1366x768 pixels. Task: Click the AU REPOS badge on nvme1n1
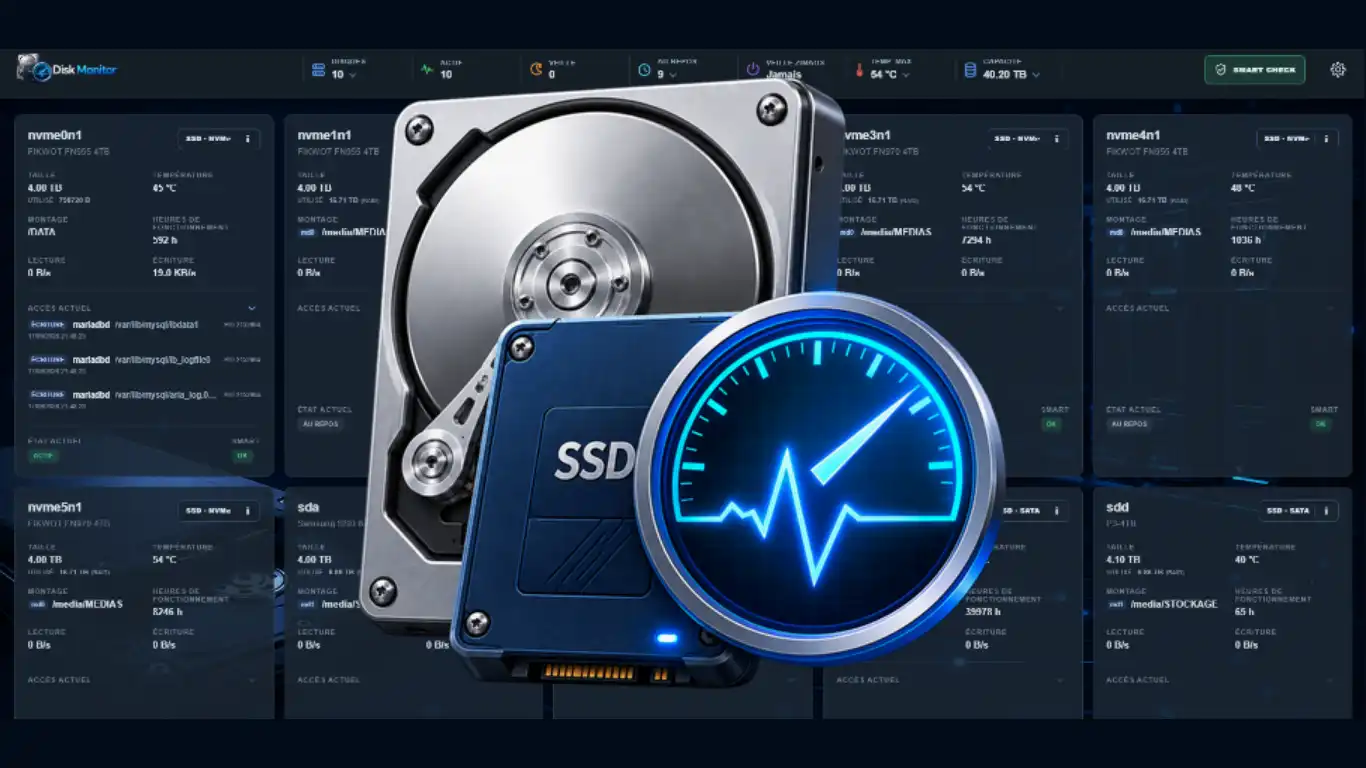tap(320, 424)
